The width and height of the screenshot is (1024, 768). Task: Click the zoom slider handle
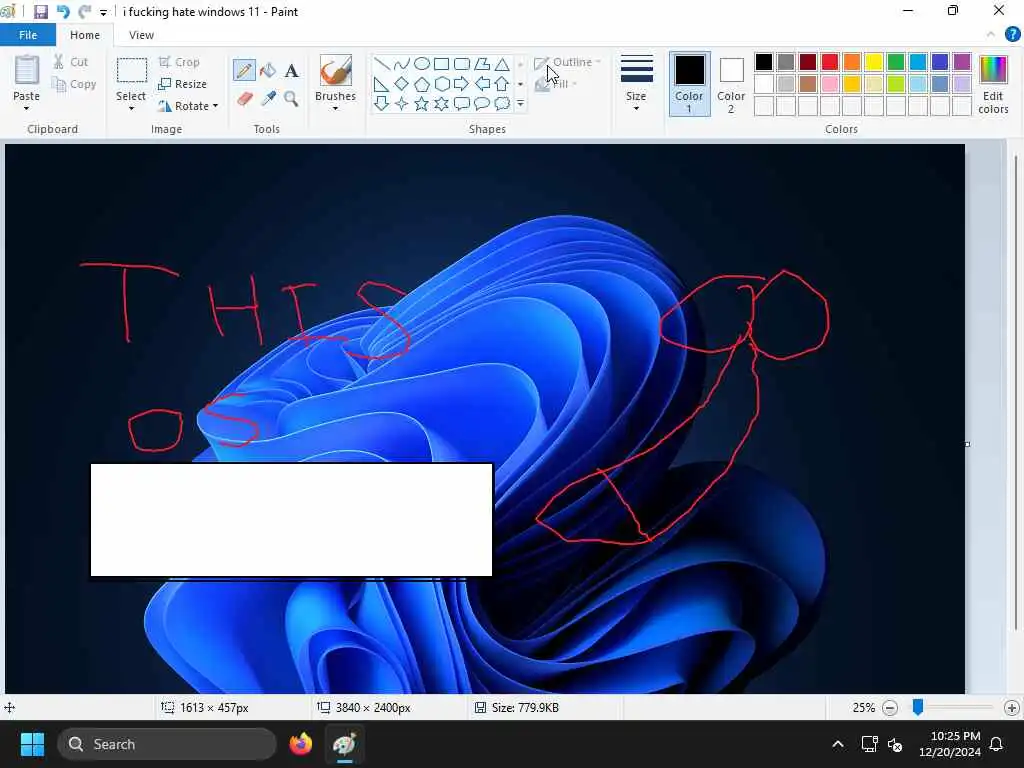[918, 707]
